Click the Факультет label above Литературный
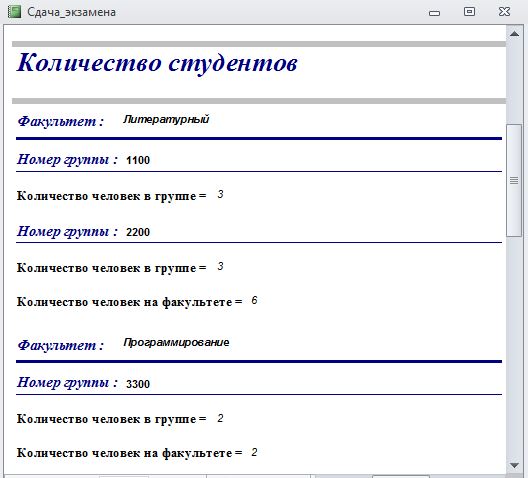The image size is (528, 478). [61, 121]
